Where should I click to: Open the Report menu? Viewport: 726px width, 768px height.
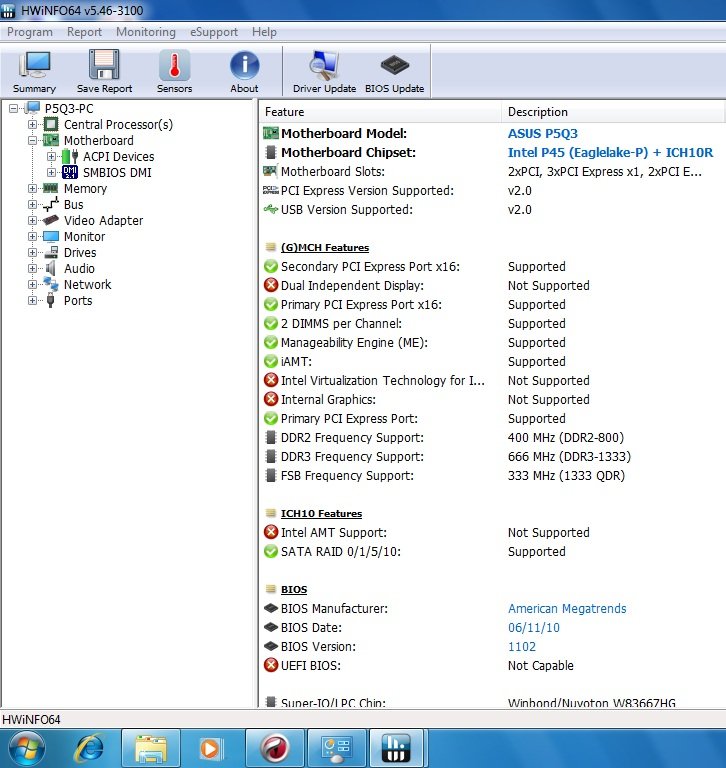pyautogui.click(x=84, y=32)
